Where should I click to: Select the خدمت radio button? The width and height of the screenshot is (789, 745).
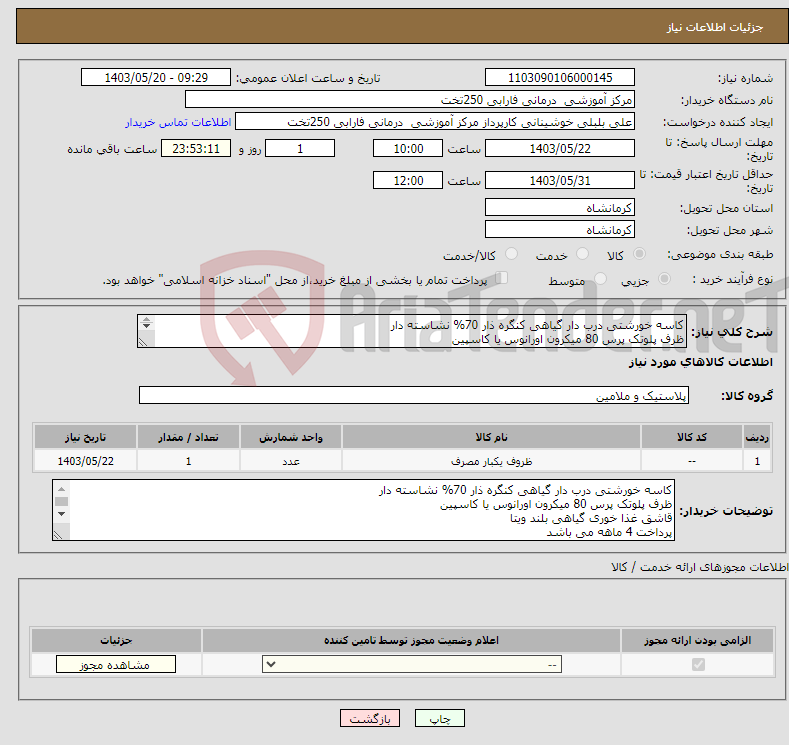[582, 254]
